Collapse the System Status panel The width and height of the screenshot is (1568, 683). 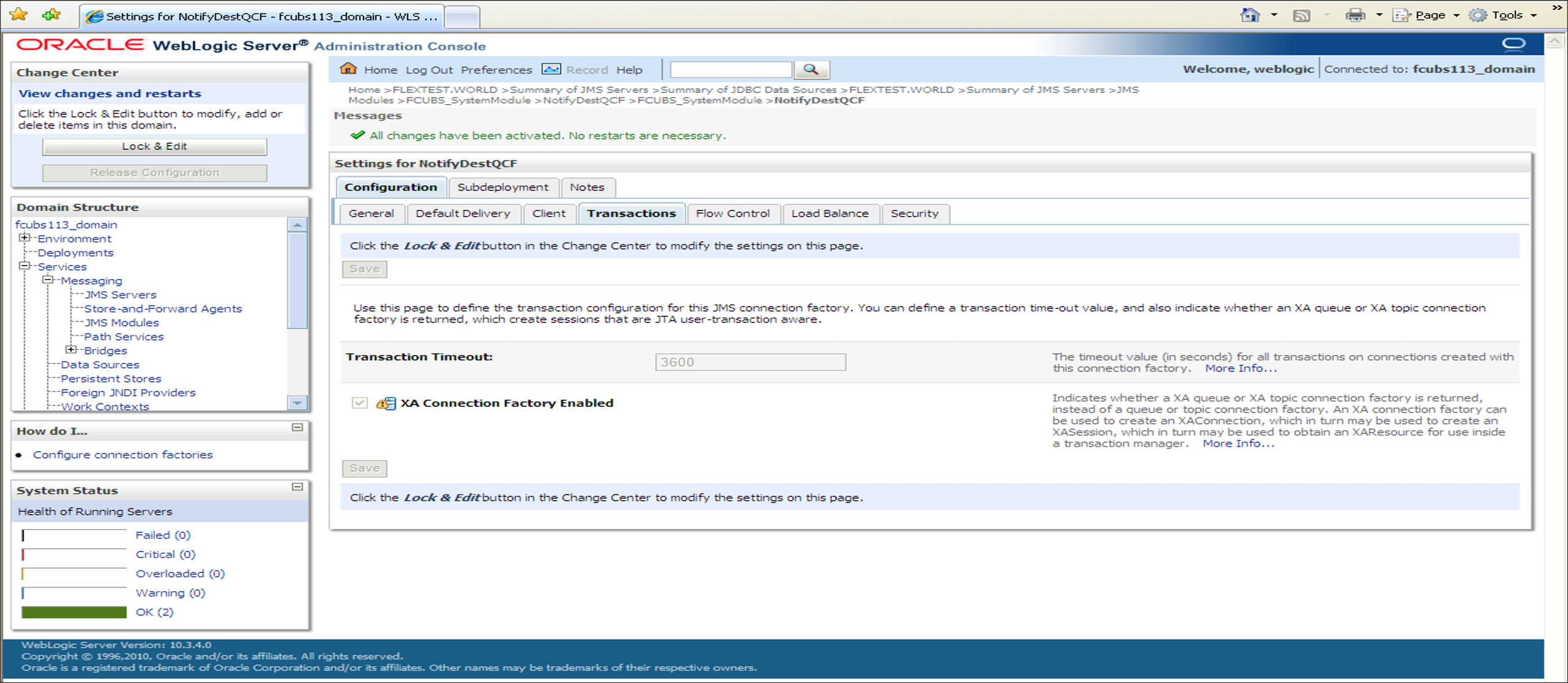tap(297, 487)
